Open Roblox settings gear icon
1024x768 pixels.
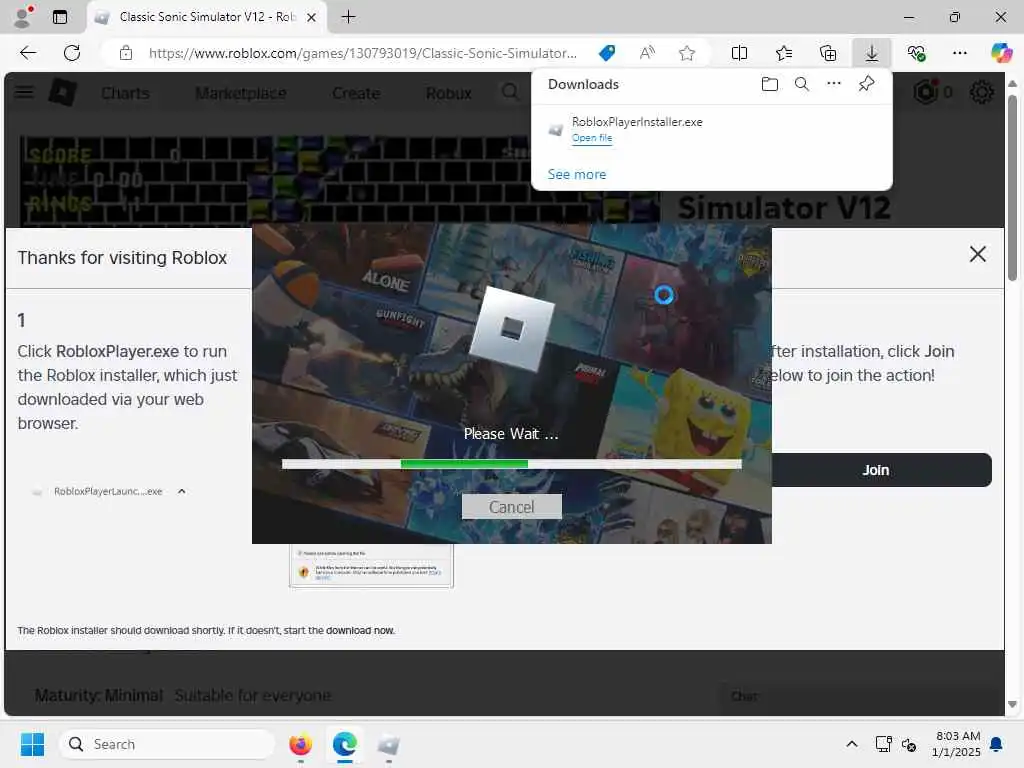(981, 92)
